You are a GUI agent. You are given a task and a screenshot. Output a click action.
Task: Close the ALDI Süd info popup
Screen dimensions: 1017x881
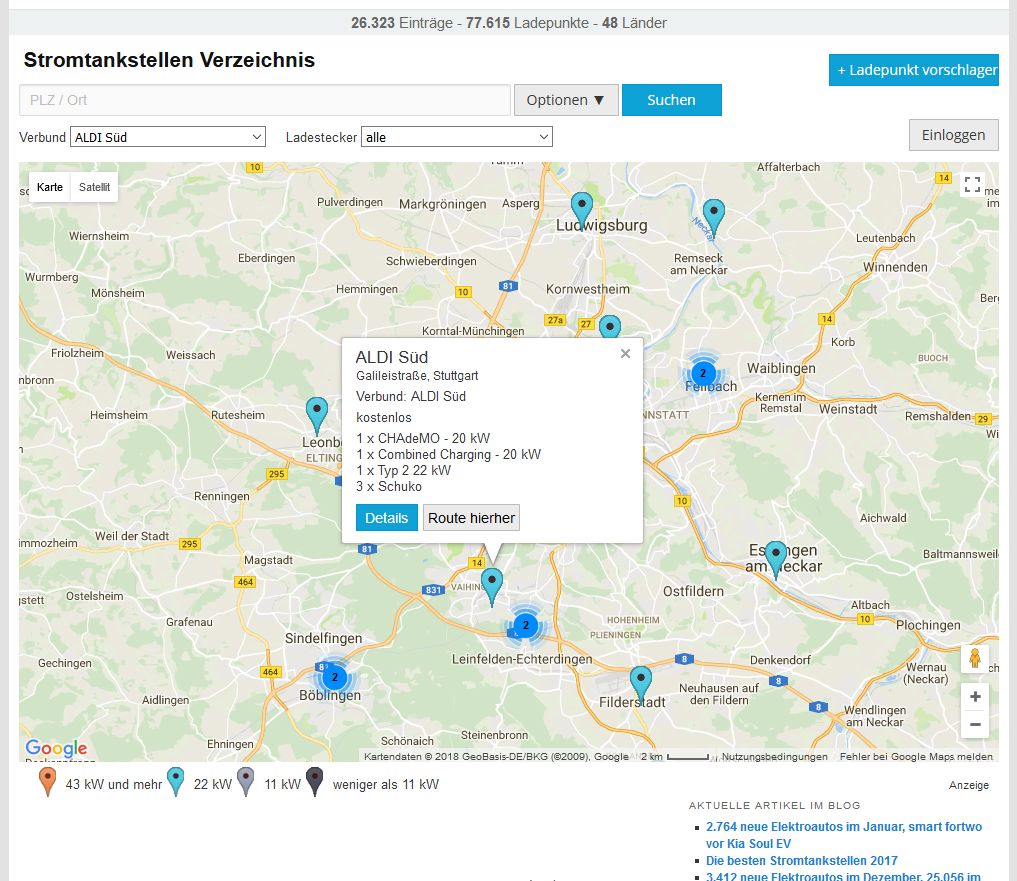coord(625,354)
